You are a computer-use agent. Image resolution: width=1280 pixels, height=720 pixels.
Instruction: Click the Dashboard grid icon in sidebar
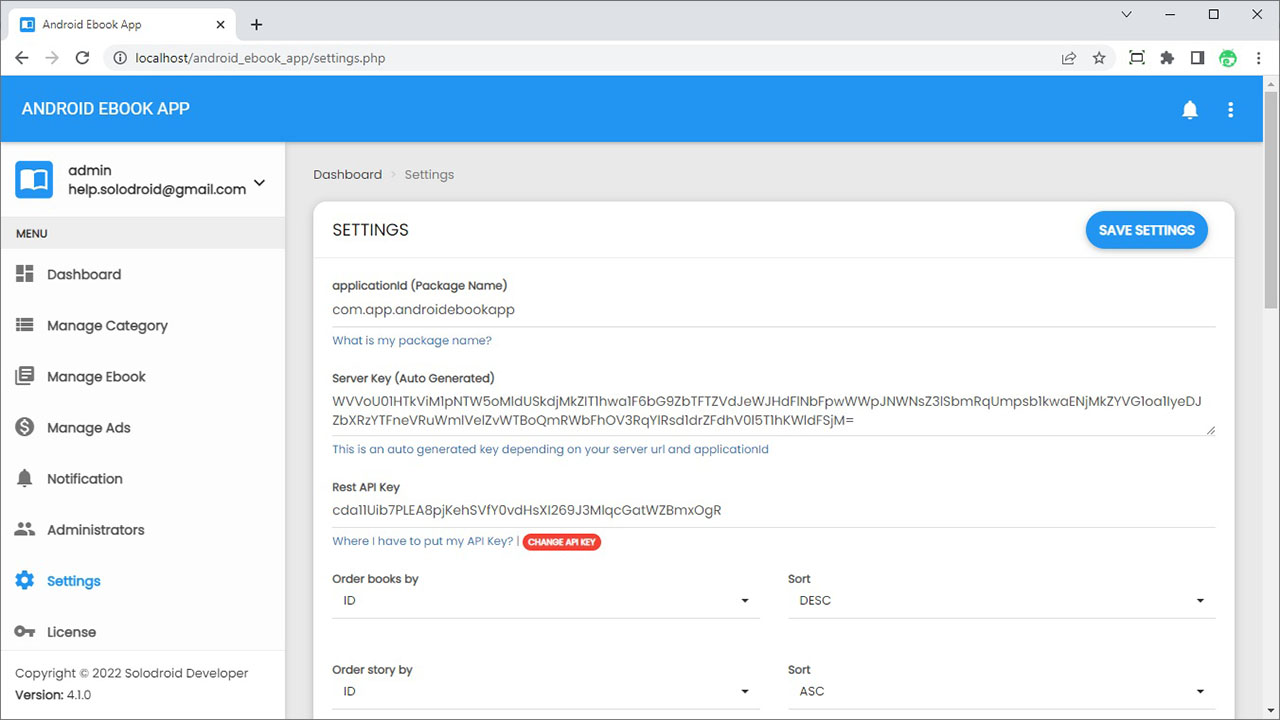pyautogui.click(x=25, y=274)
